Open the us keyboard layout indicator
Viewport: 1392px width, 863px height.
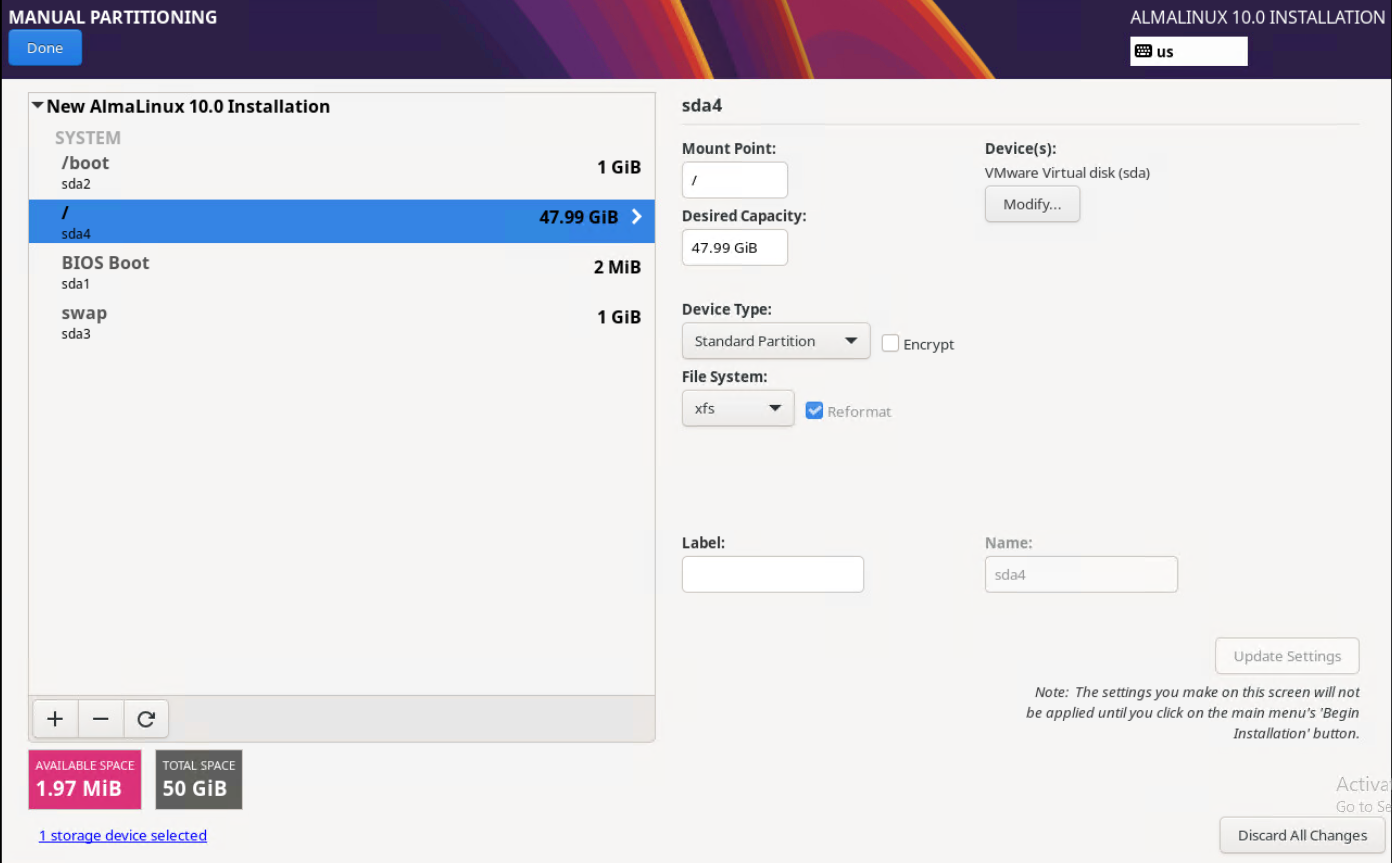tap(1188, 51)
